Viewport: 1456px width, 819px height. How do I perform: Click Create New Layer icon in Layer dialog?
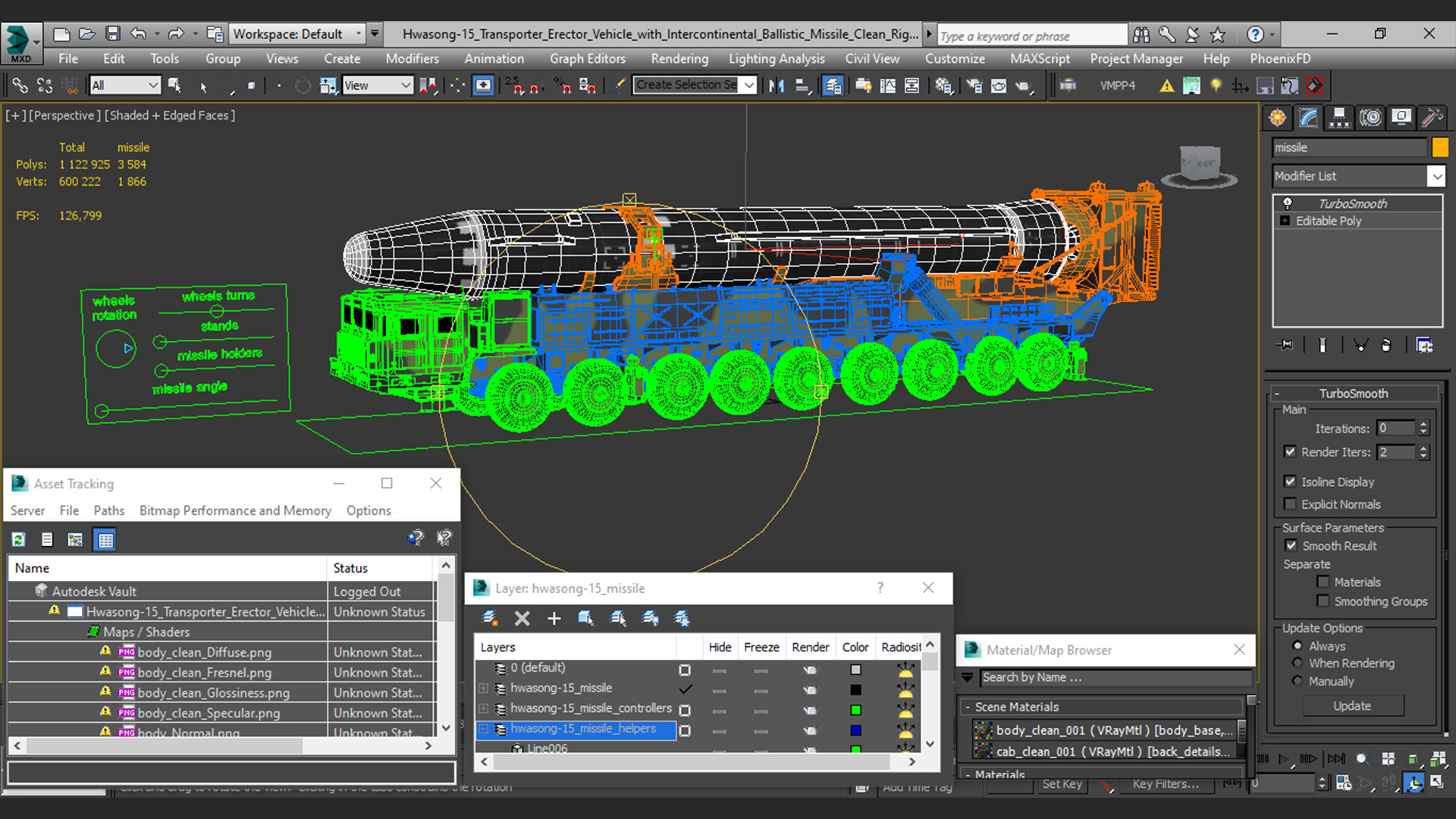(x=490, y=618)
